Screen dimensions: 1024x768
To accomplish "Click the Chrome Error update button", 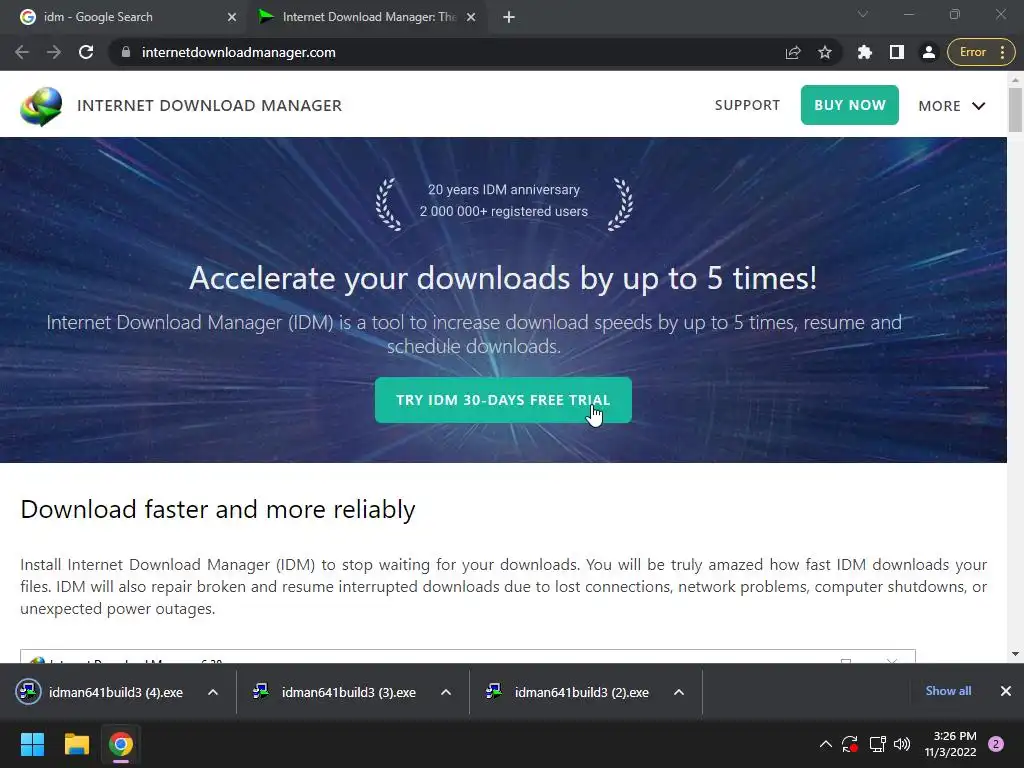I will tap(981, 52).
